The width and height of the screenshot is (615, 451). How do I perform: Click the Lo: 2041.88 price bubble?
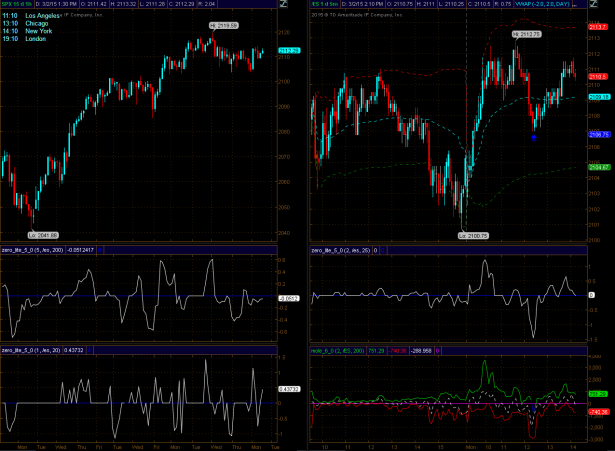tap(43, 235)
